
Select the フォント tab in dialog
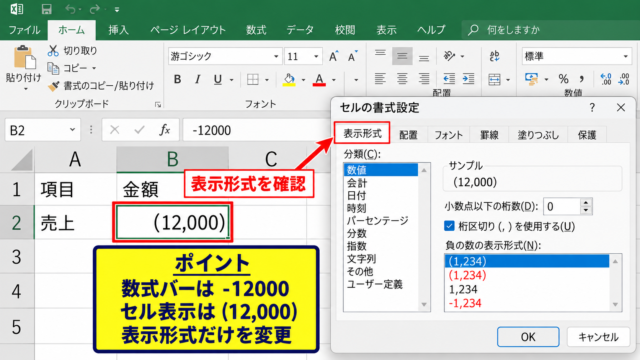point(448,135)
